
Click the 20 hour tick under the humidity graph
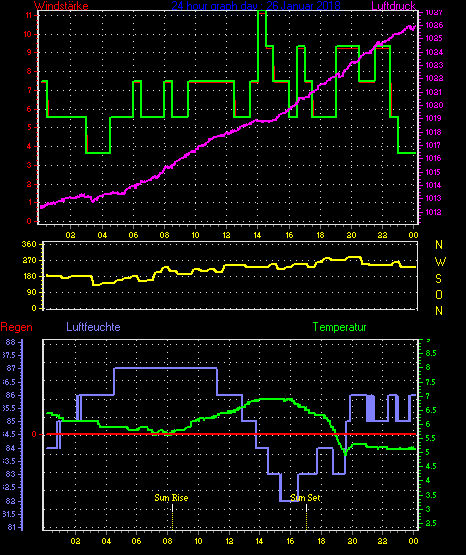click(x=352, y=541)
